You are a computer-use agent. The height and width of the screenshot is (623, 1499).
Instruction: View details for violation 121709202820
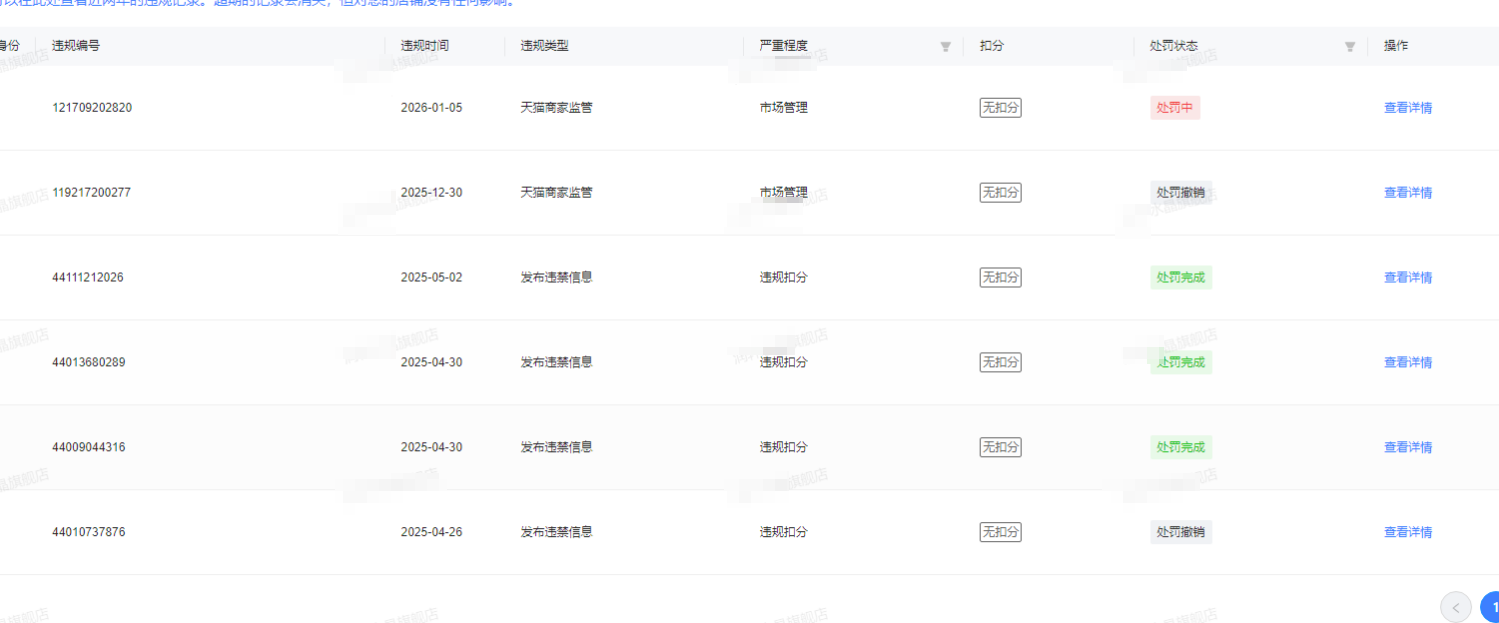click(1407, 108)
